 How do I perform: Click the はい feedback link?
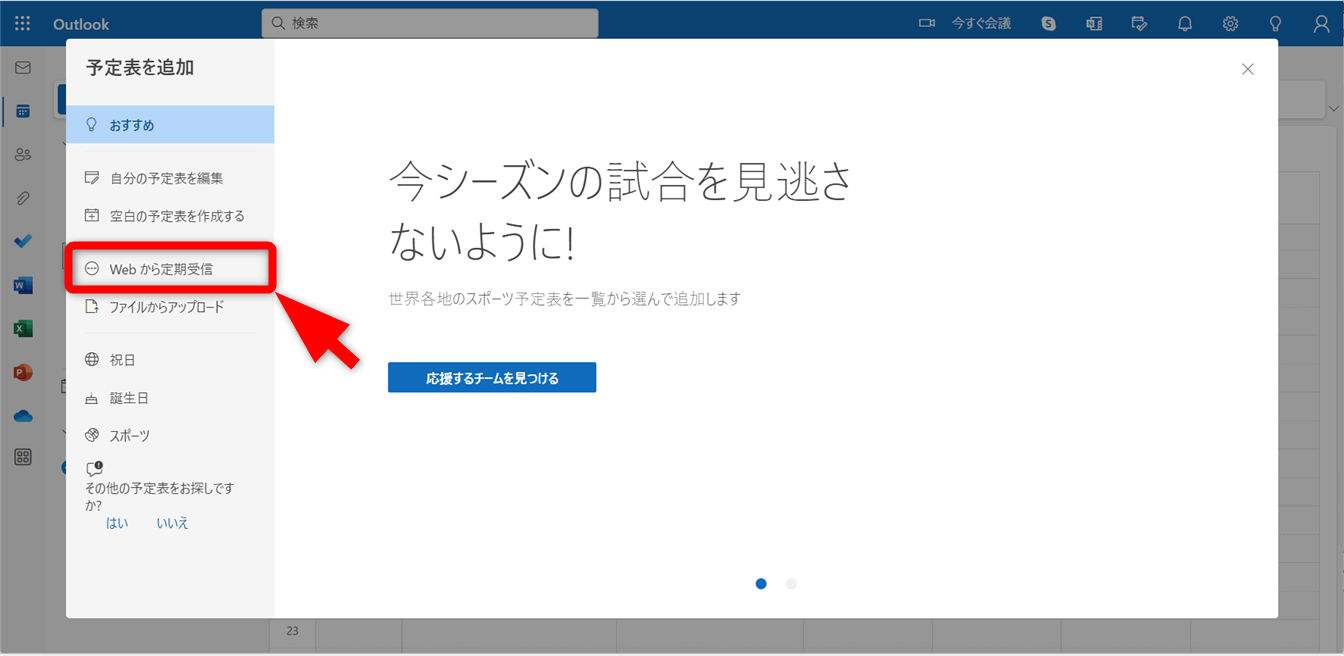117,523
